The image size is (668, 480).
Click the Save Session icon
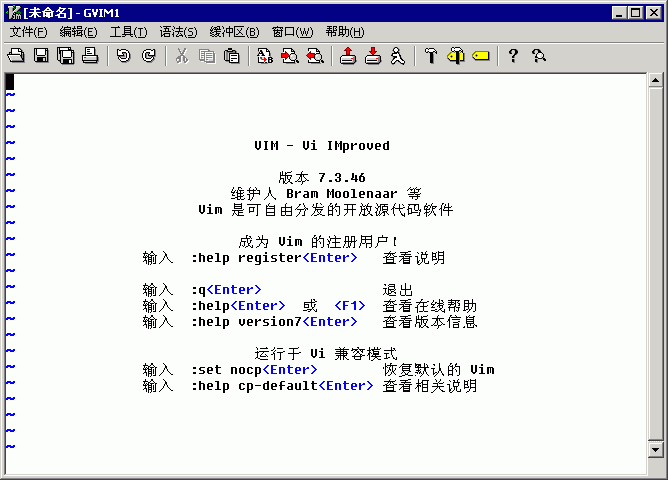373,56
